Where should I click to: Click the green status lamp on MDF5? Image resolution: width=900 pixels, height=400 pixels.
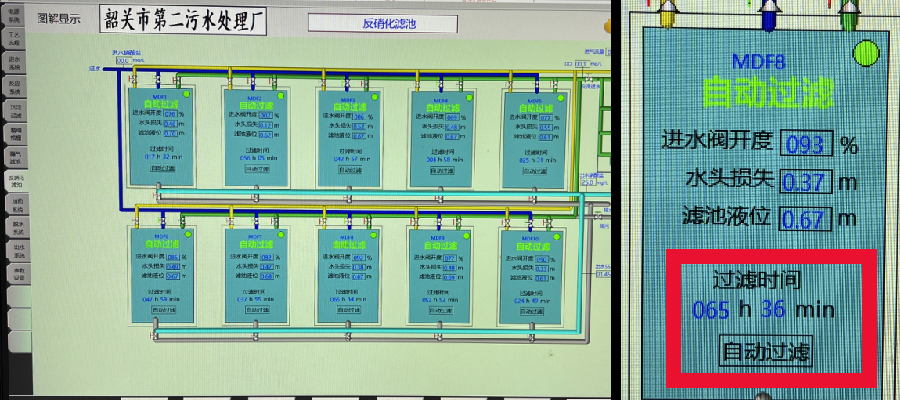point(562,97)
